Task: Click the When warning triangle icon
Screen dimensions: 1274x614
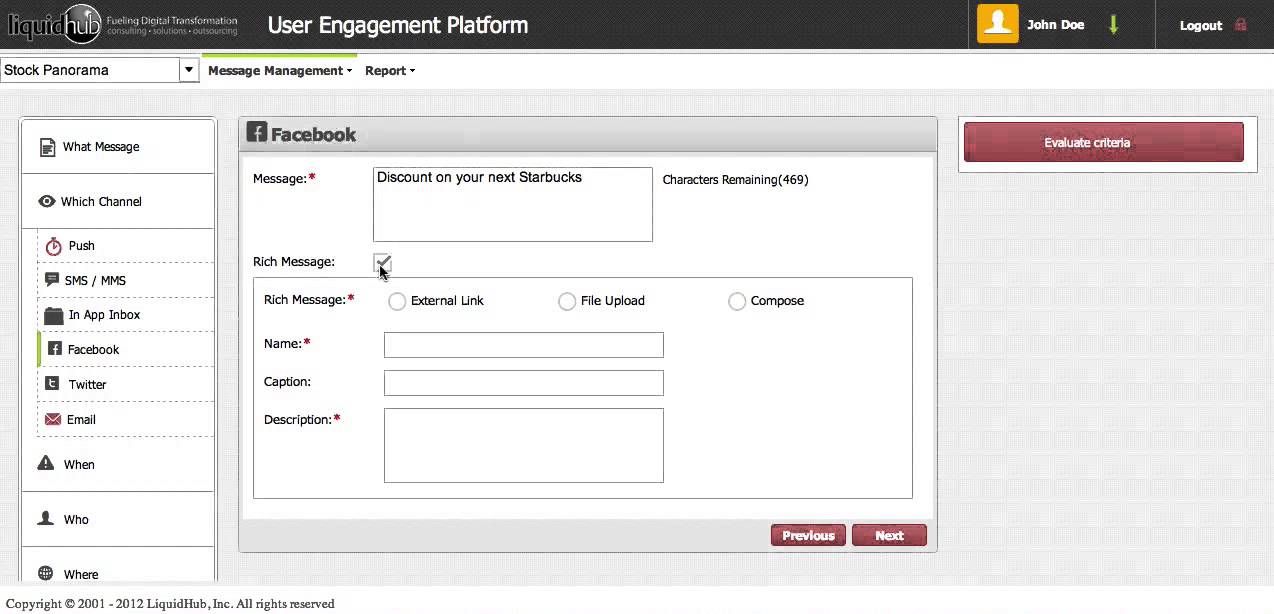Action: (x=46, y=464)
